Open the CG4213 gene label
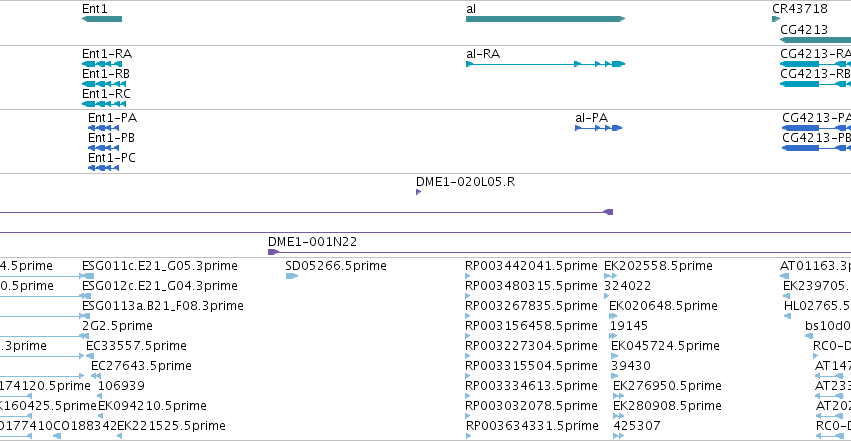This screenshot has width=851, height=441. 804,29
